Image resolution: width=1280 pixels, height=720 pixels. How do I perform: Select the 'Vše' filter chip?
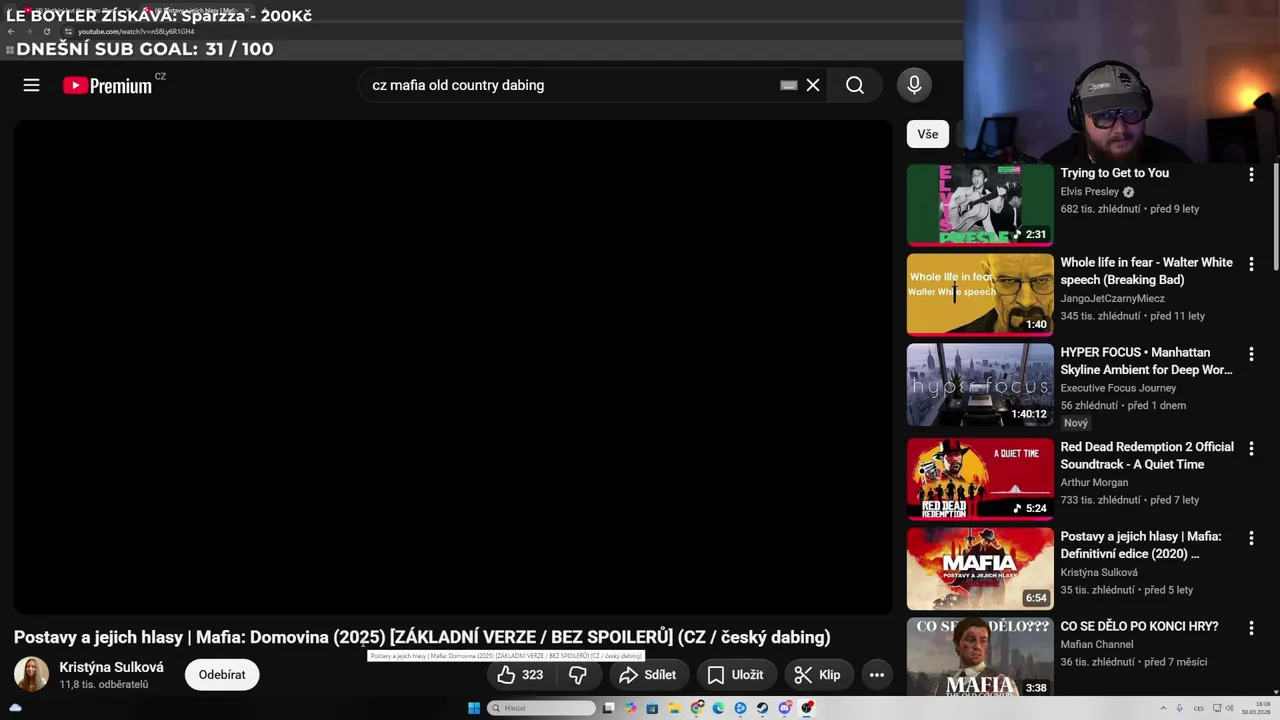928,134
